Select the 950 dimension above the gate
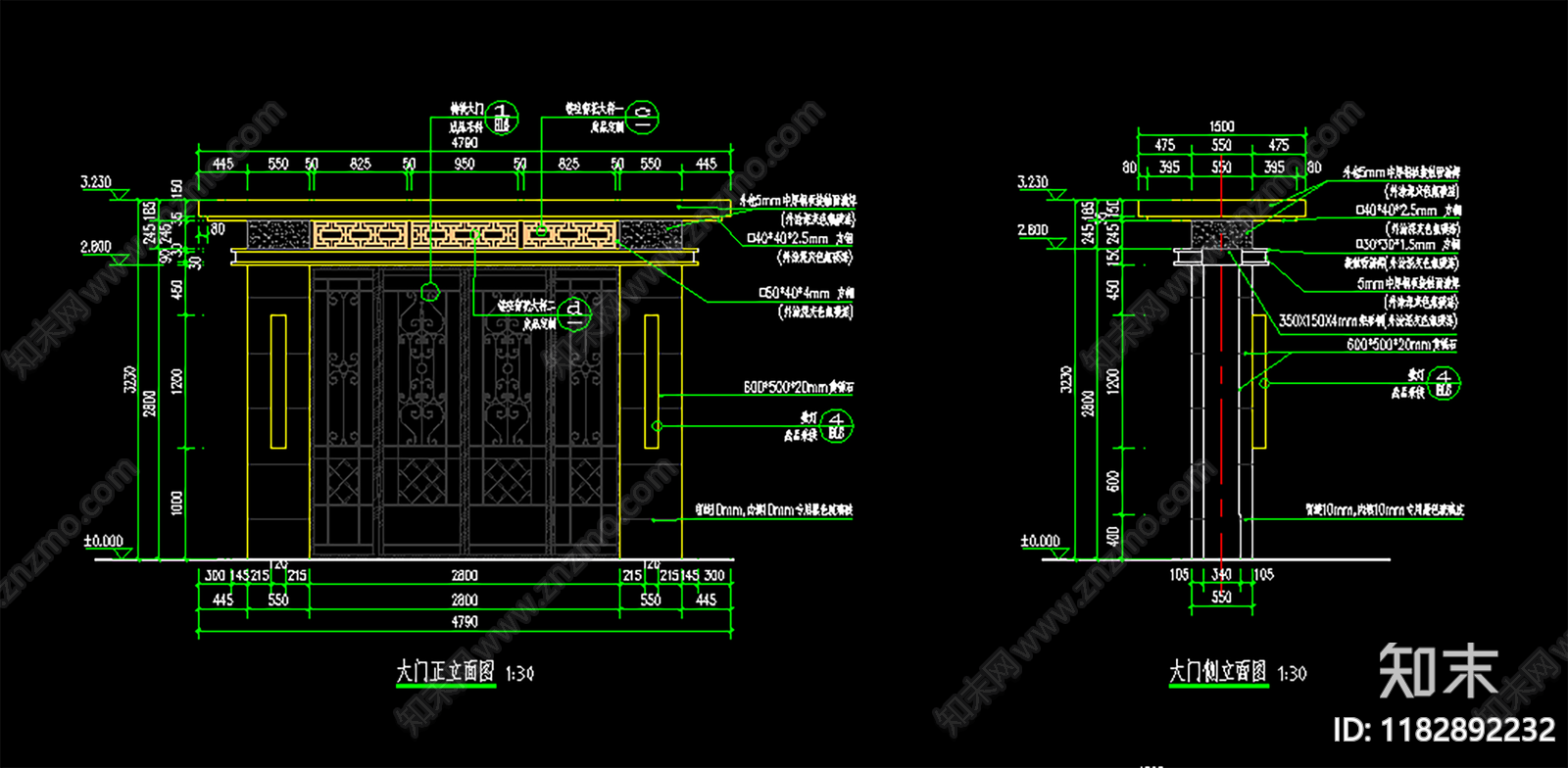The width and height of the screenshot is (1568, 768). [465, 165]
